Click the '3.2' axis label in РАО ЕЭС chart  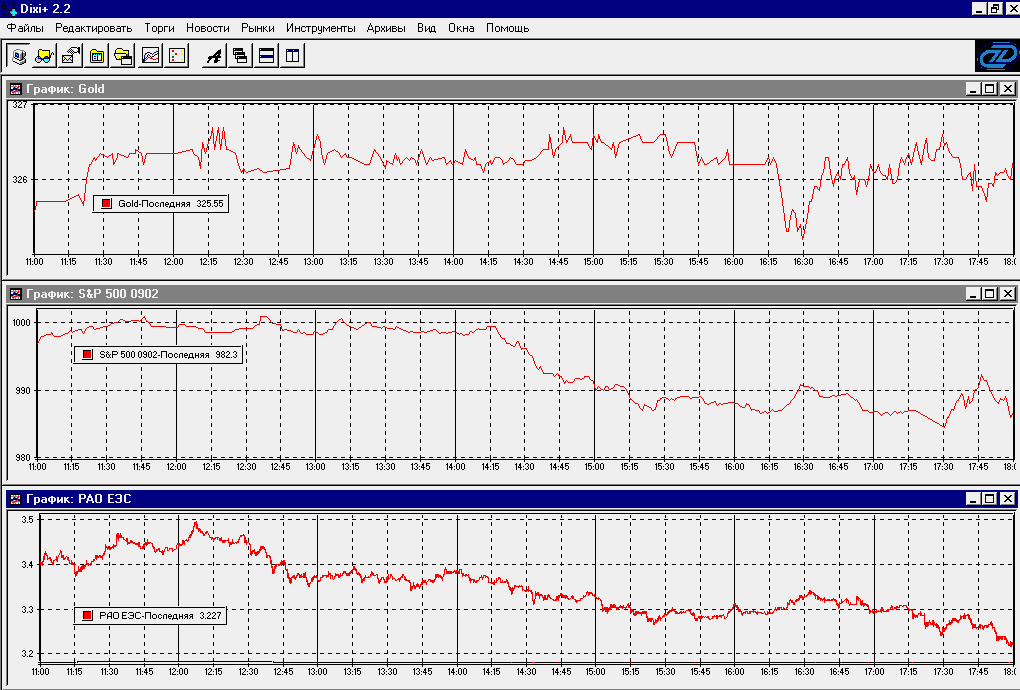pos(27,654)
